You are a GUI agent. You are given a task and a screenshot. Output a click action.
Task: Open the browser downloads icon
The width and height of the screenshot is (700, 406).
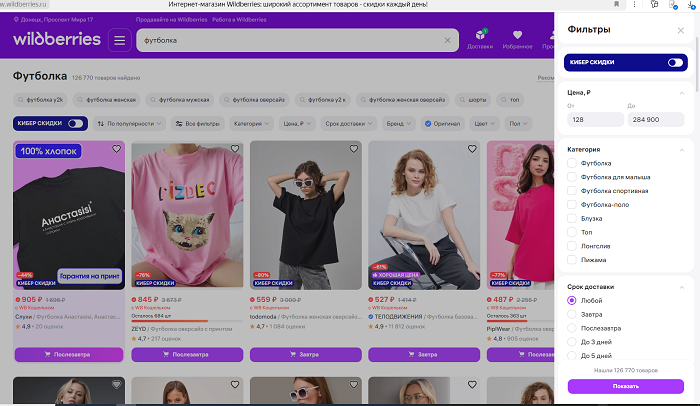[x=691, y=4]
